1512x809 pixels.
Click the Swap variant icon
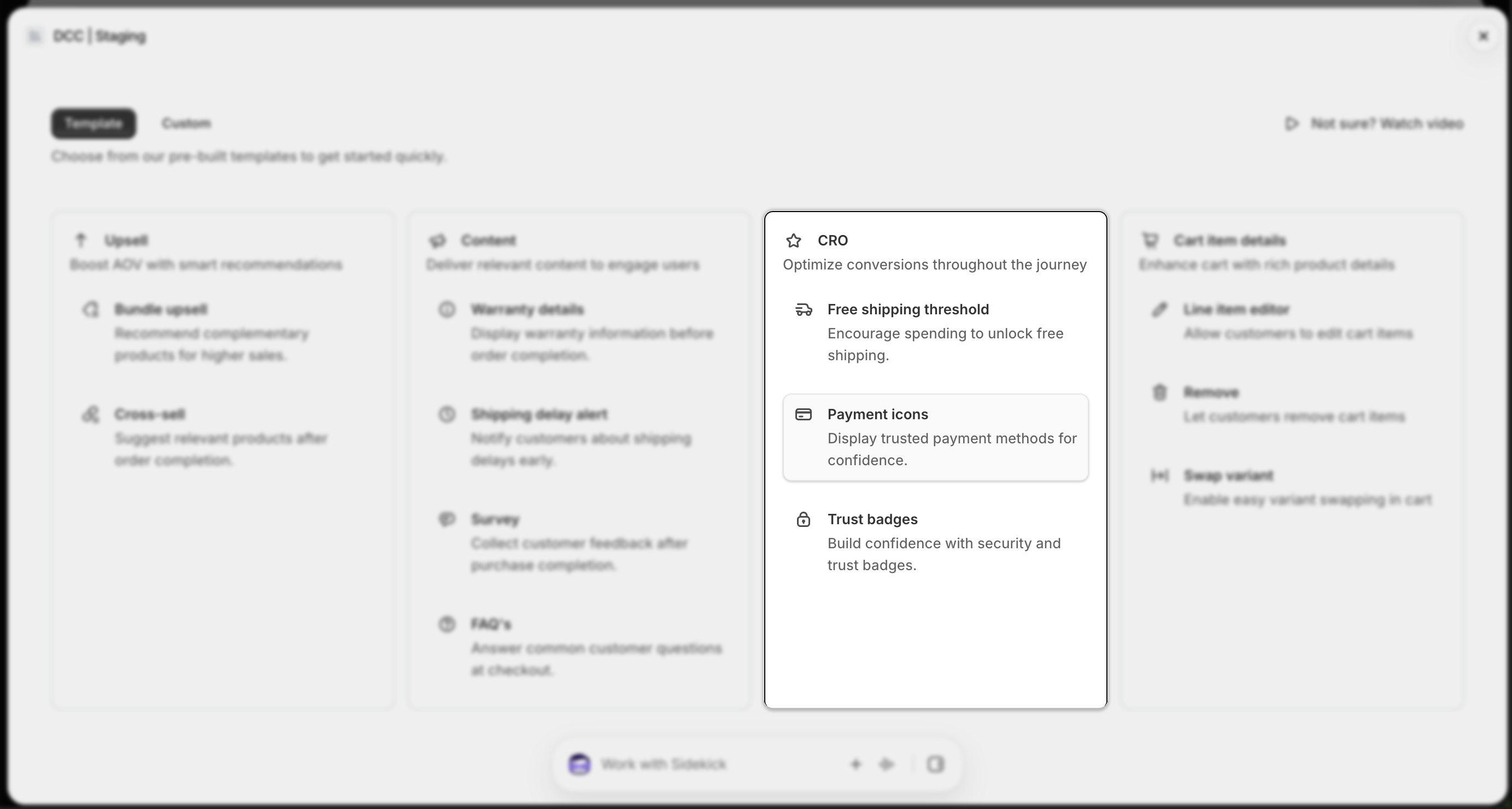tap(1160, 476)
